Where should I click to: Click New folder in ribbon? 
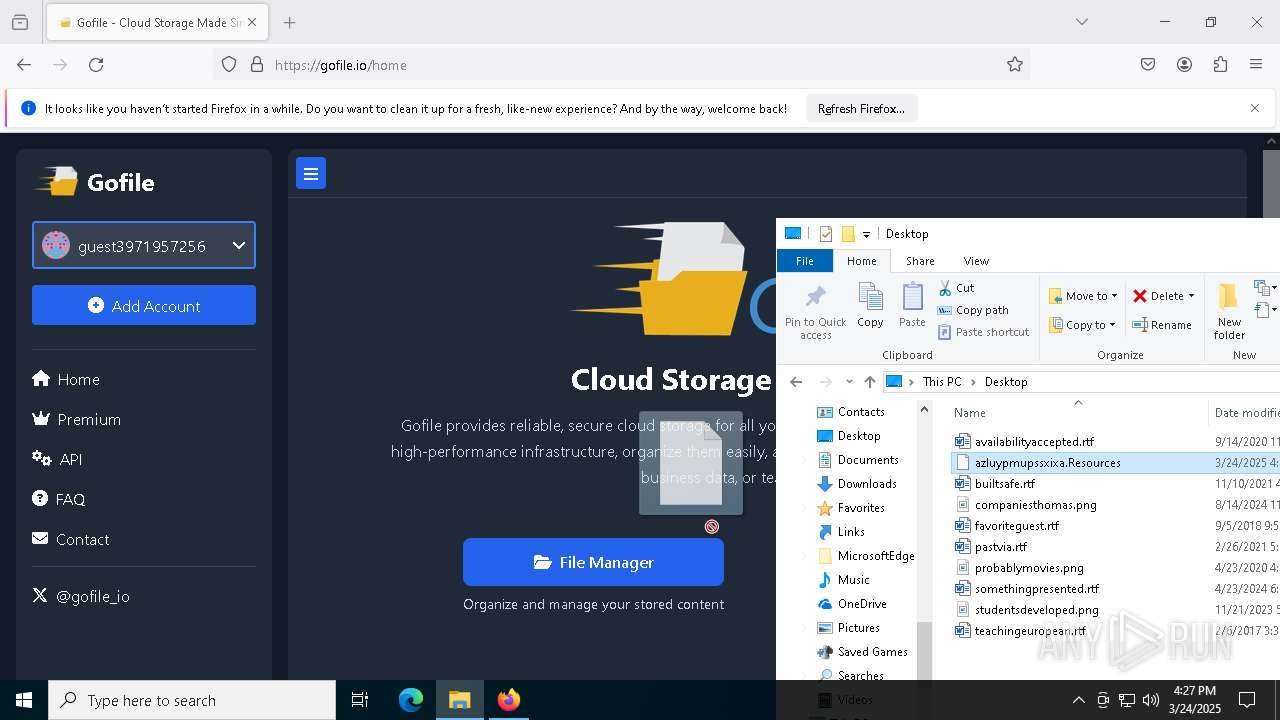click(x=1229, y=312)
